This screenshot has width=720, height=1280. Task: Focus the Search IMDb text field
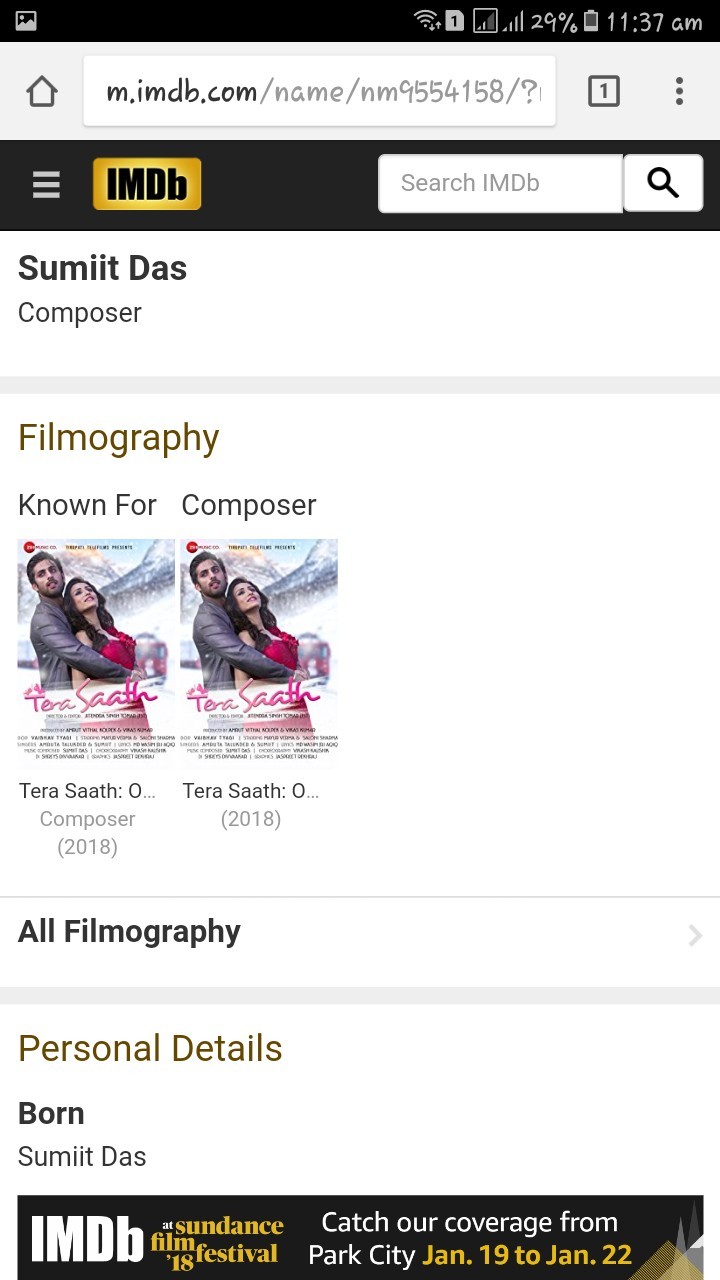500,183
